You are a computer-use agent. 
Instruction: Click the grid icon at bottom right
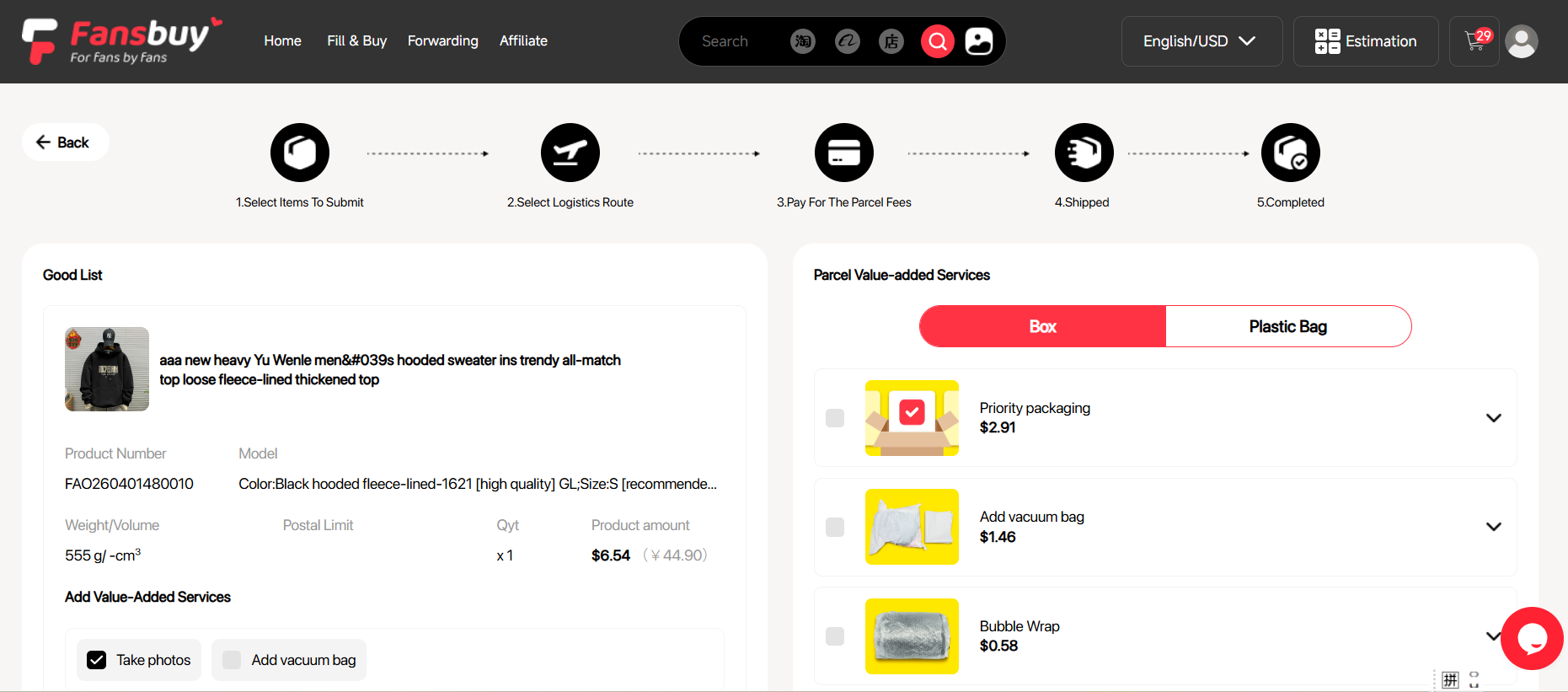pos(1450,679)
